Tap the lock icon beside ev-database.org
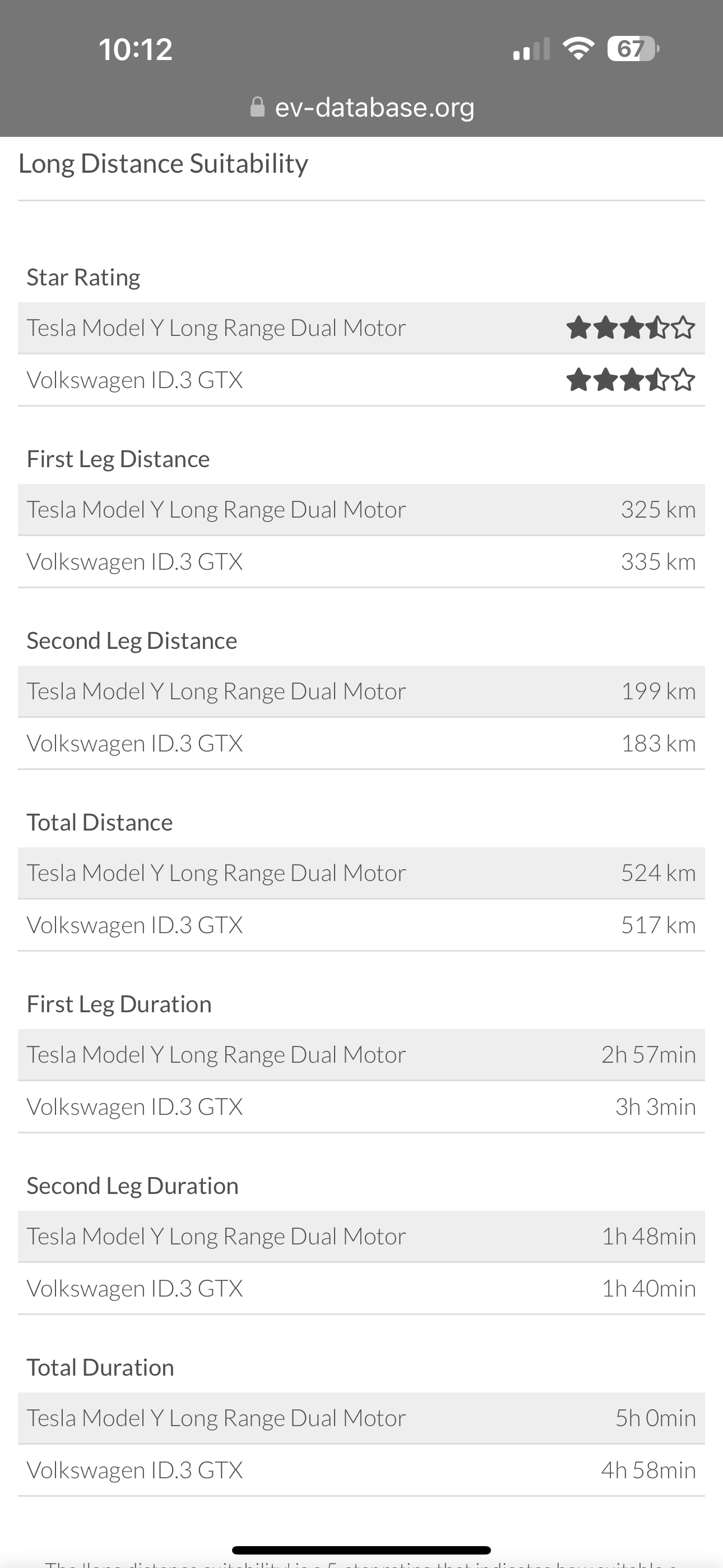Image resolution: width=723 pixels, height=1568 pixels. (257, 107)
